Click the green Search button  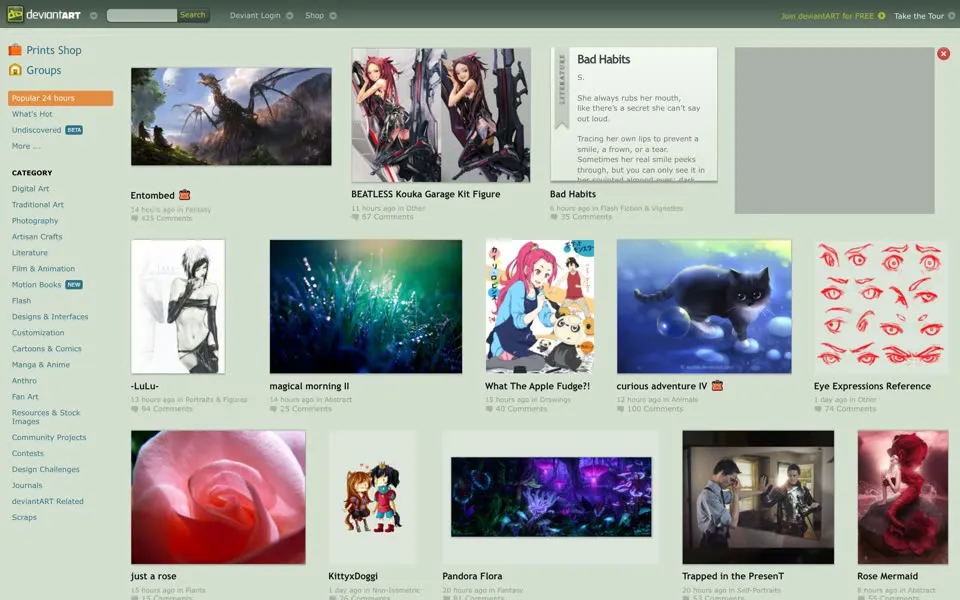(193, 15)
